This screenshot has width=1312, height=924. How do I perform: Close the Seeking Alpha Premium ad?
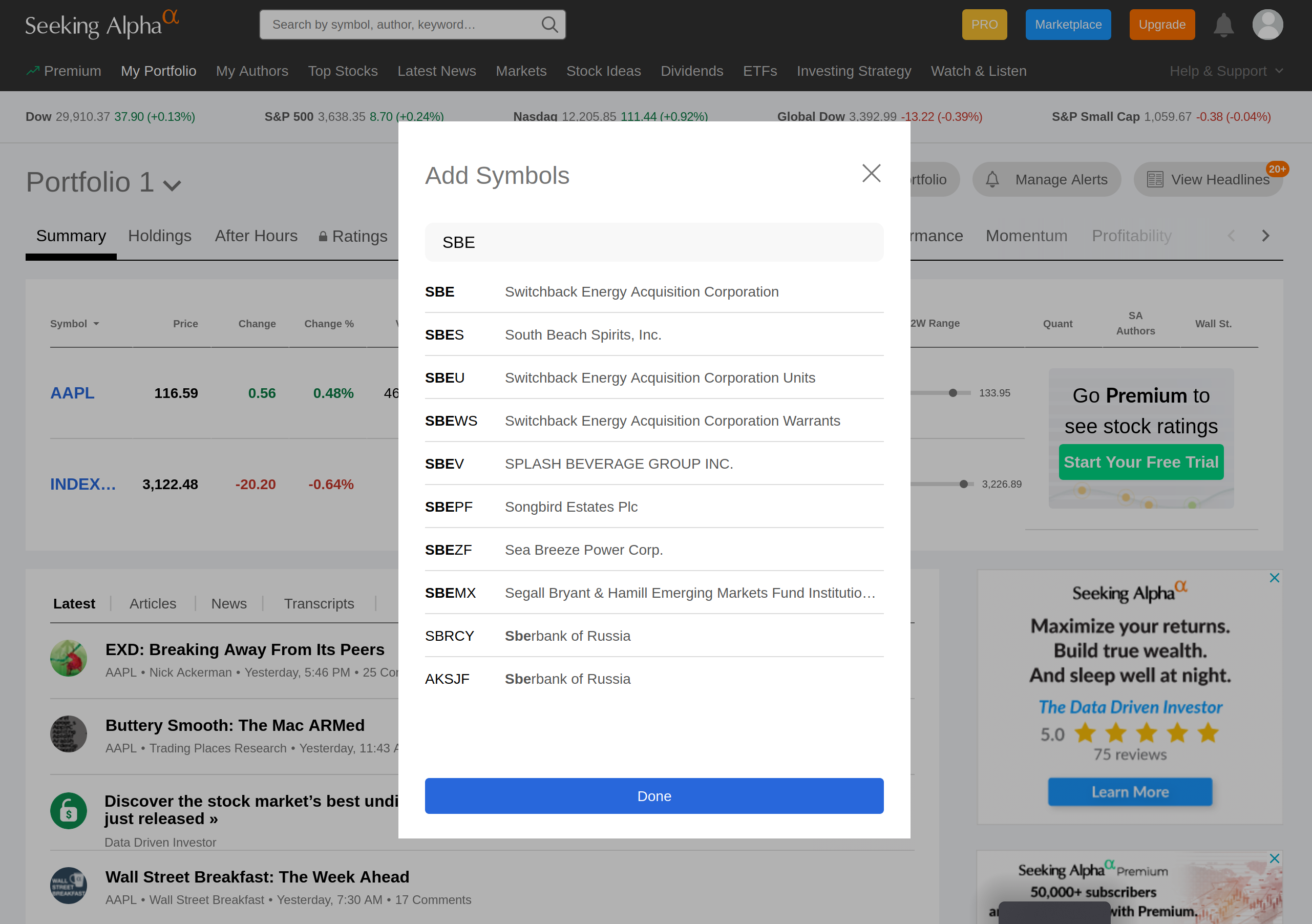1274,858
